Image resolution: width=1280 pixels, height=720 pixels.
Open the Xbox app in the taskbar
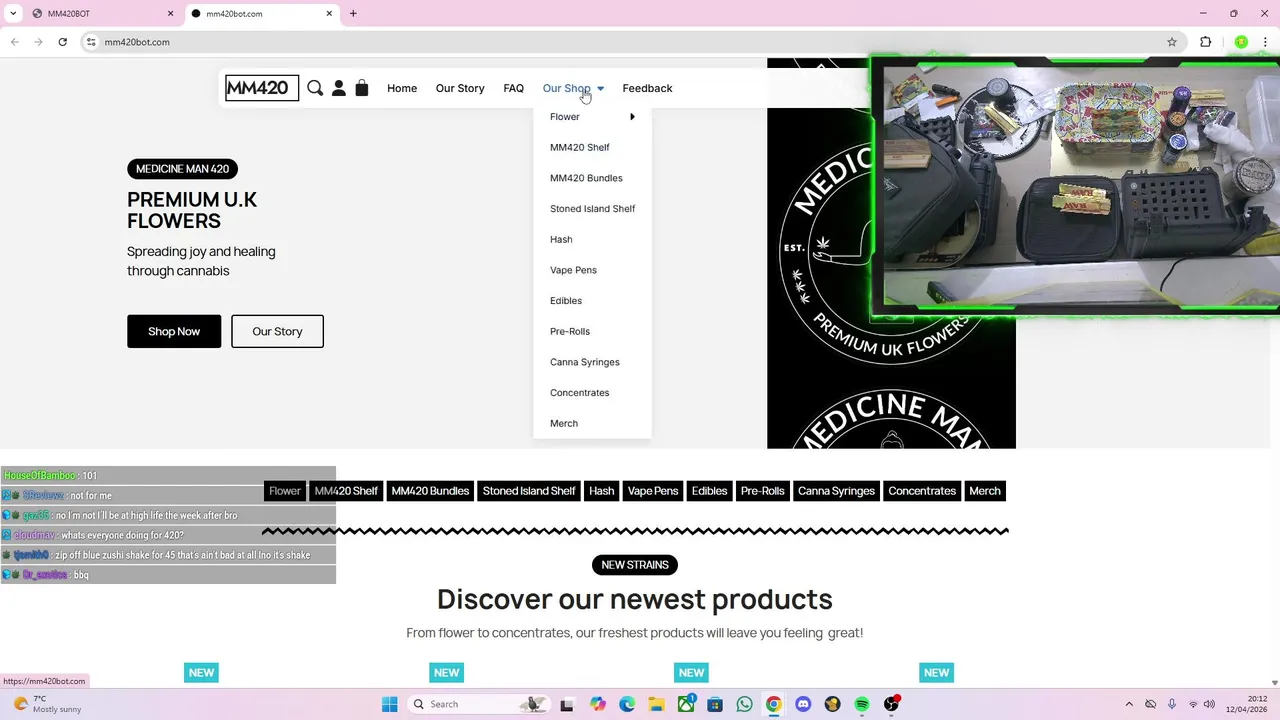coord(686,704)
